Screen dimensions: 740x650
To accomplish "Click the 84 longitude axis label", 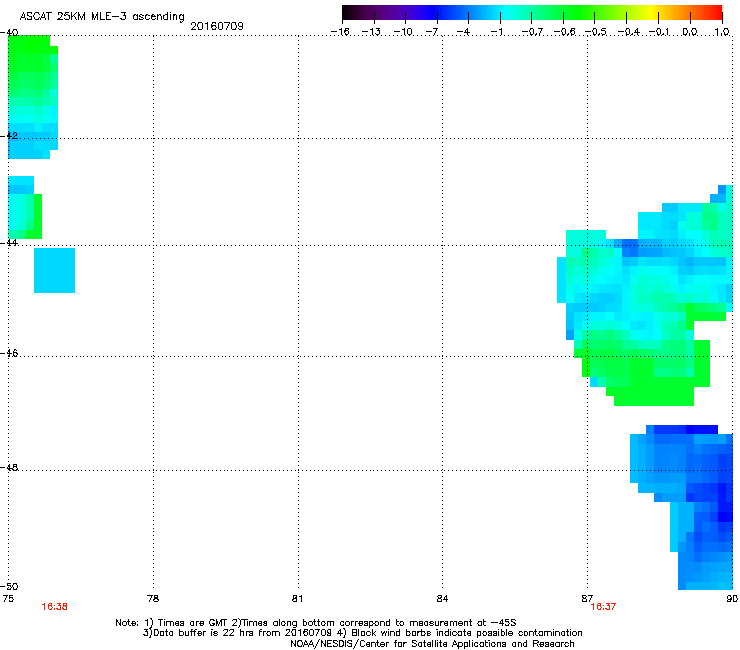I will (442, 599).
